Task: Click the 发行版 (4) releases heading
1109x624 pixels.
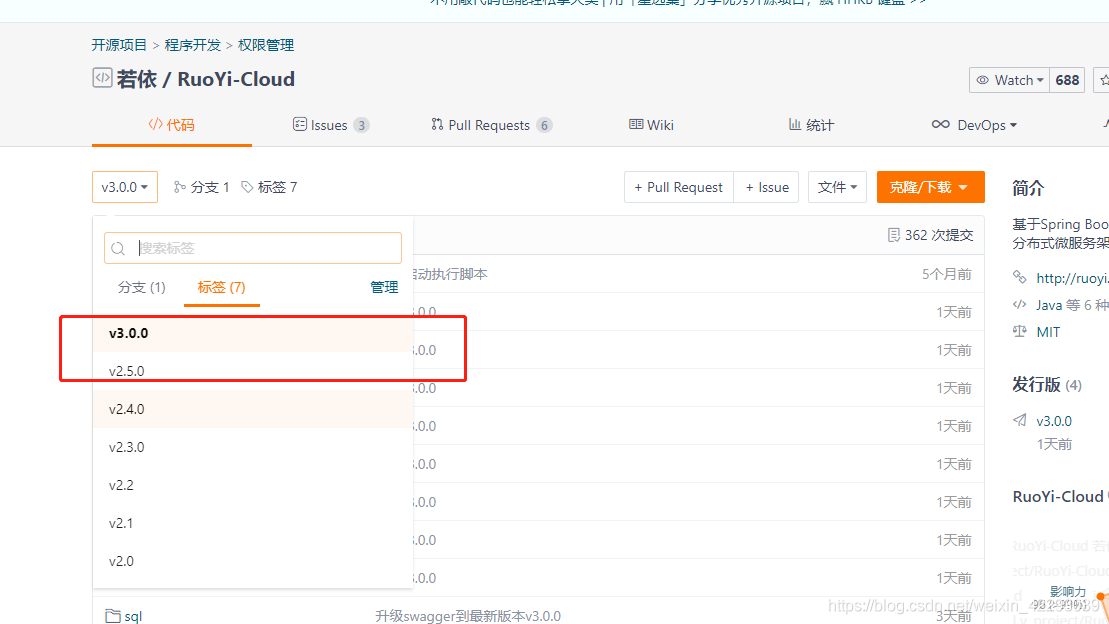Action: tap(1047, 385)
